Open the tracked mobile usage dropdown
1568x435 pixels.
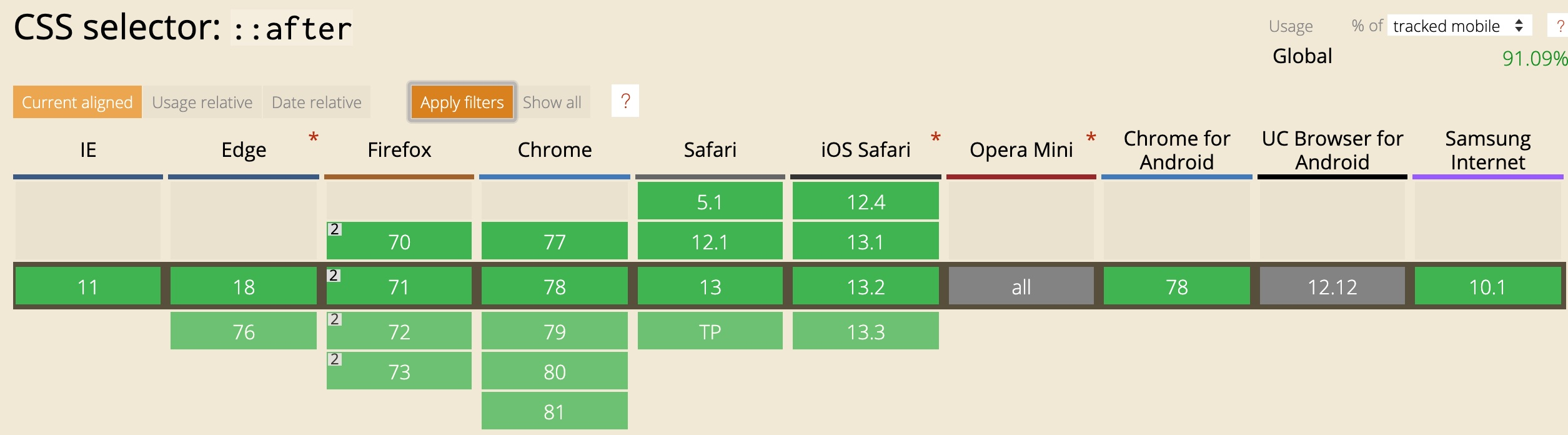coord(1459,26)
